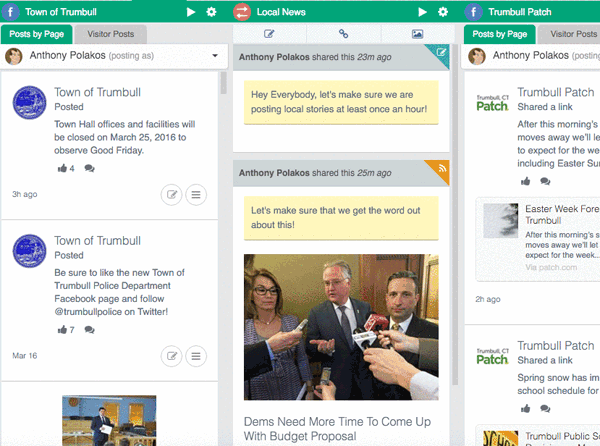Like the Spring snow school schedule post

(525, 409)
